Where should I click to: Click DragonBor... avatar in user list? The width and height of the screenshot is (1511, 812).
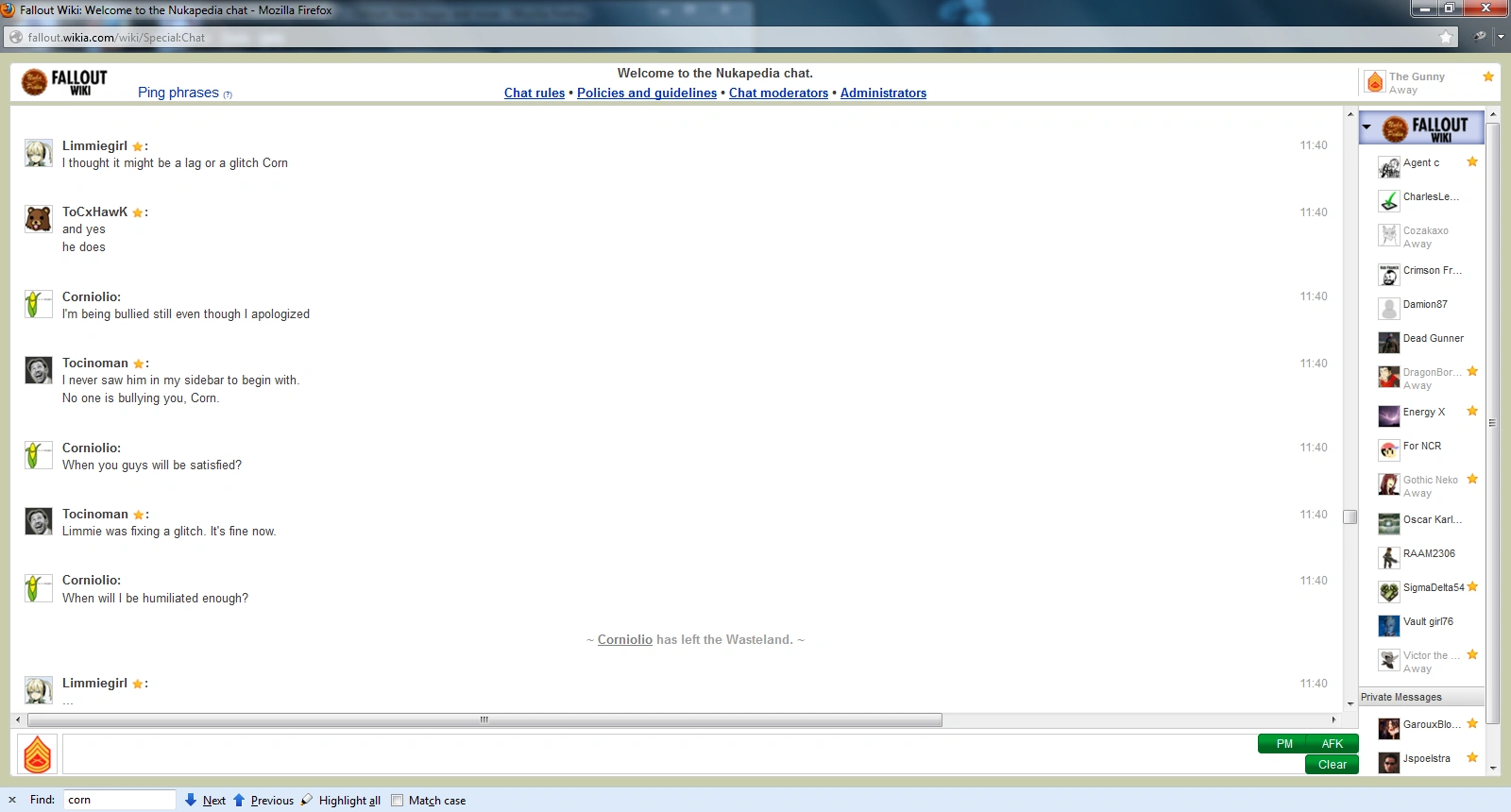tap(1389, 377)
